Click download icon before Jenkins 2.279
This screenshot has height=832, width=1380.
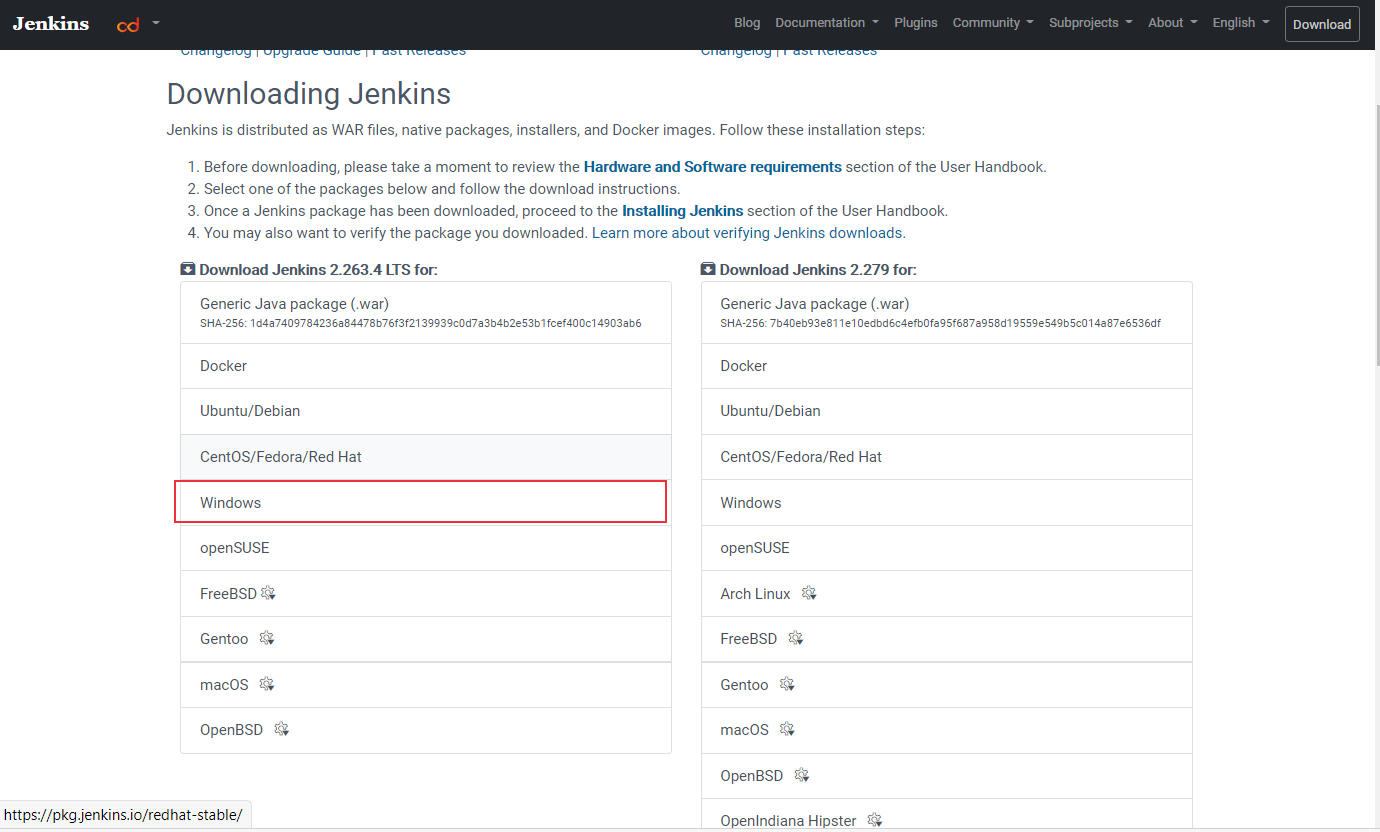click(x=708, y=269)
